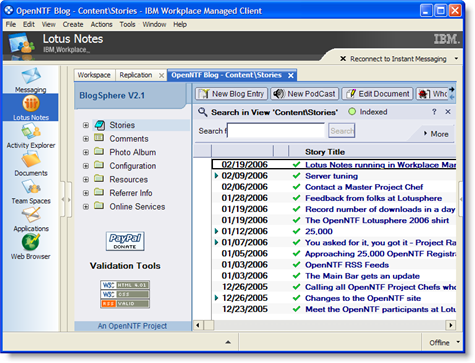Expand the 01/12/2006 row twistie
This screenshot has width=475, height=363.
(x=216, y=231)
